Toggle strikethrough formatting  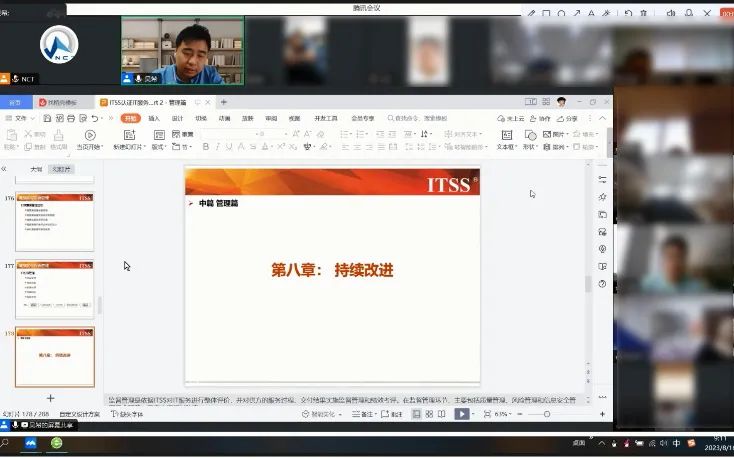point(253,147)
